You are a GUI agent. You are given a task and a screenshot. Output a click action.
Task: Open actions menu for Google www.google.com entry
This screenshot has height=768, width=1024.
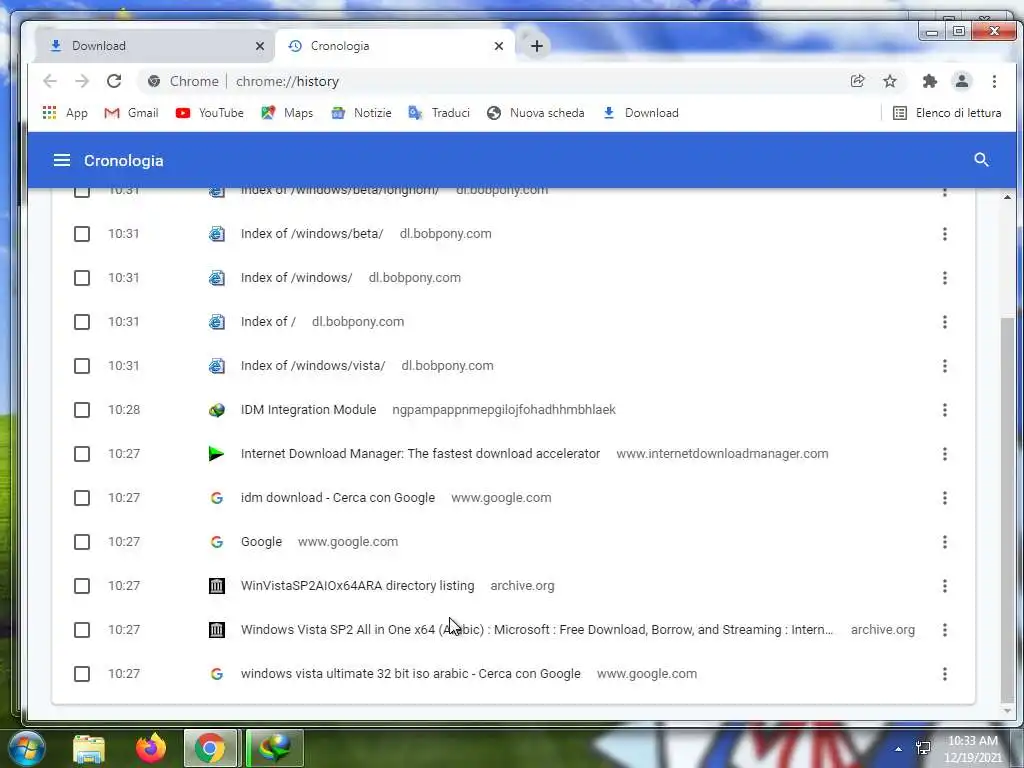(x=944, y=541)
